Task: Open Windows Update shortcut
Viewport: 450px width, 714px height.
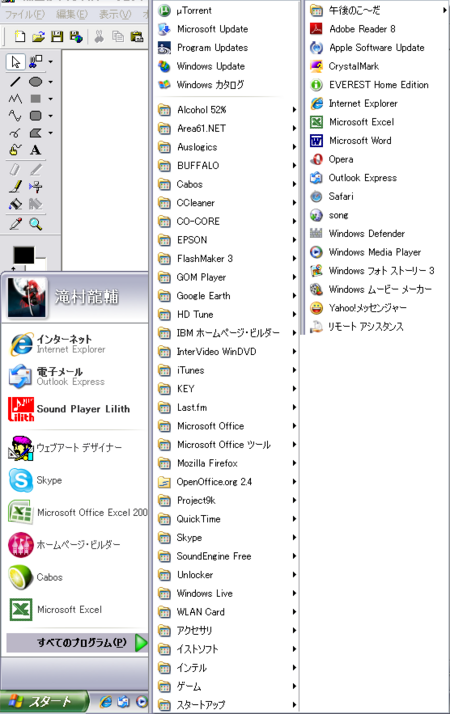Action: 226,66
